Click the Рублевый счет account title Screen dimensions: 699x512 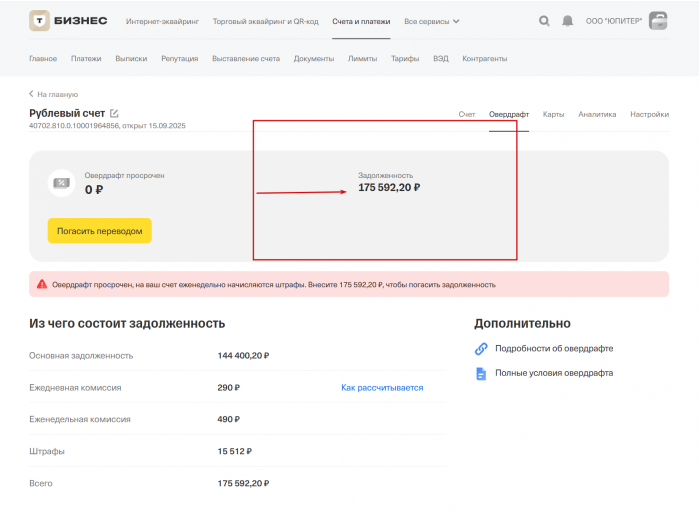pos(67,113)
